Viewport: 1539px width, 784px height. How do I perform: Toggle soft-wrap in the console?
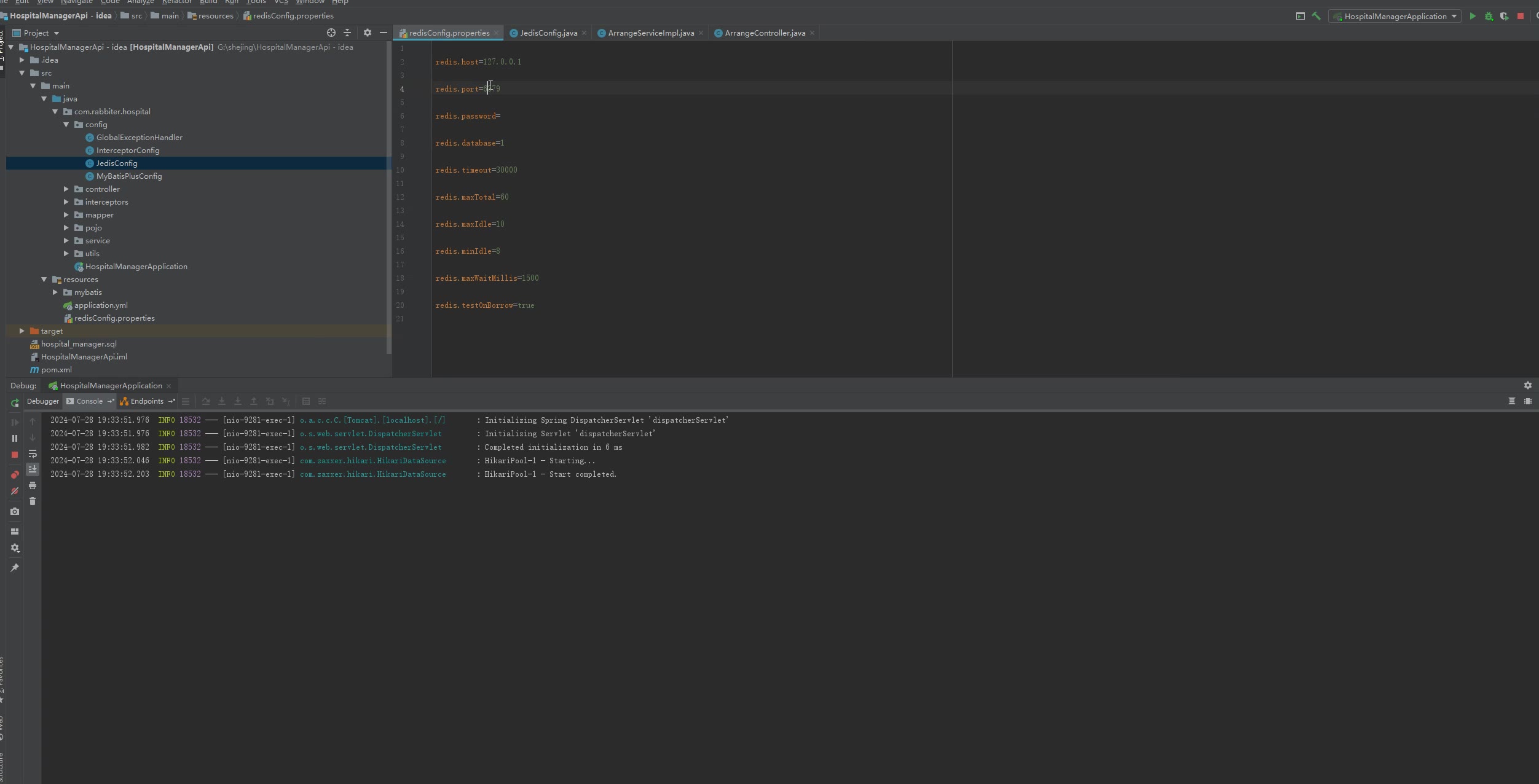33,454
